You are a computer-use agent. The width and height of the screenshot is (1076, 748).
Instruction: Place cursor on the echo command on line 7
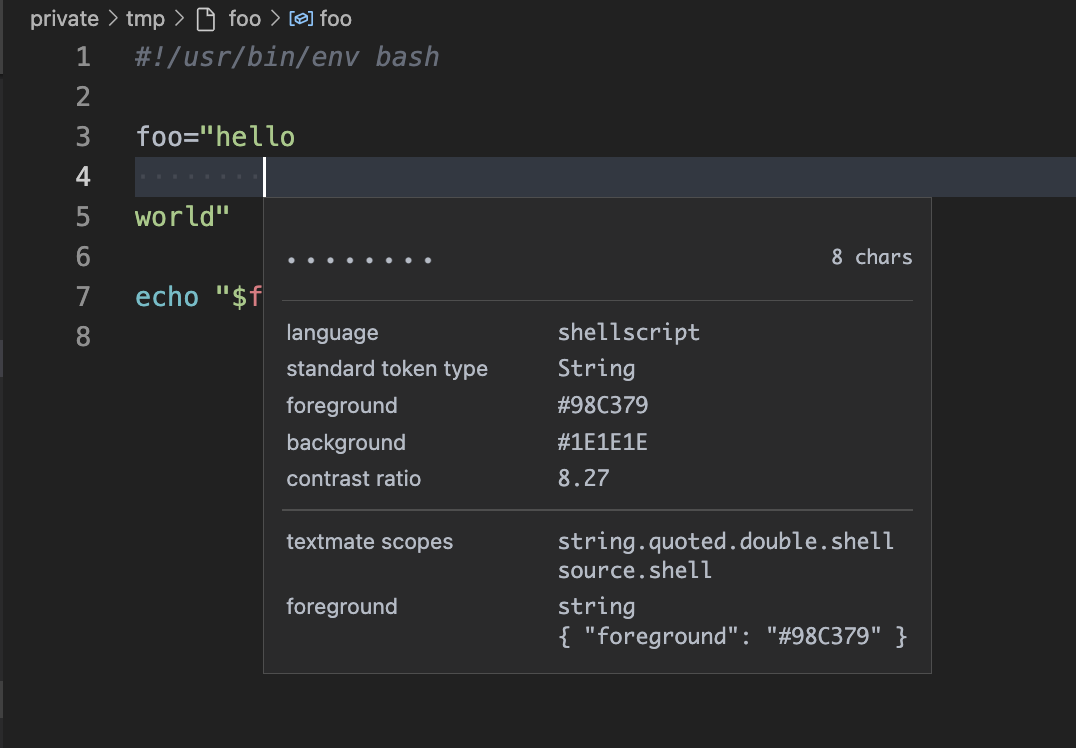tap(167, 296)
